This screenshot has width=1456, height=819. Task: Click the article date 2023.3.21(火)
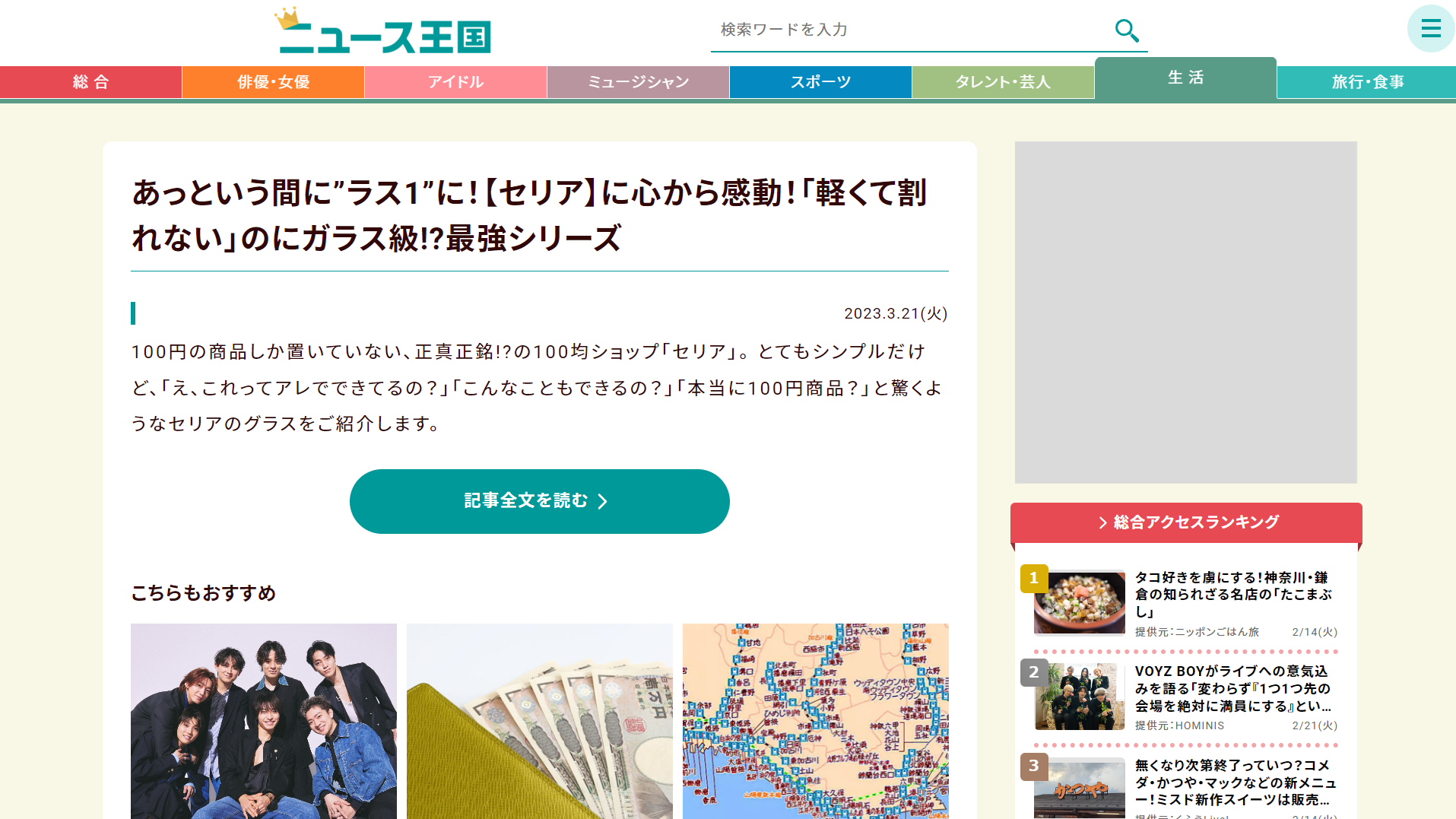[x=896, y=314]
